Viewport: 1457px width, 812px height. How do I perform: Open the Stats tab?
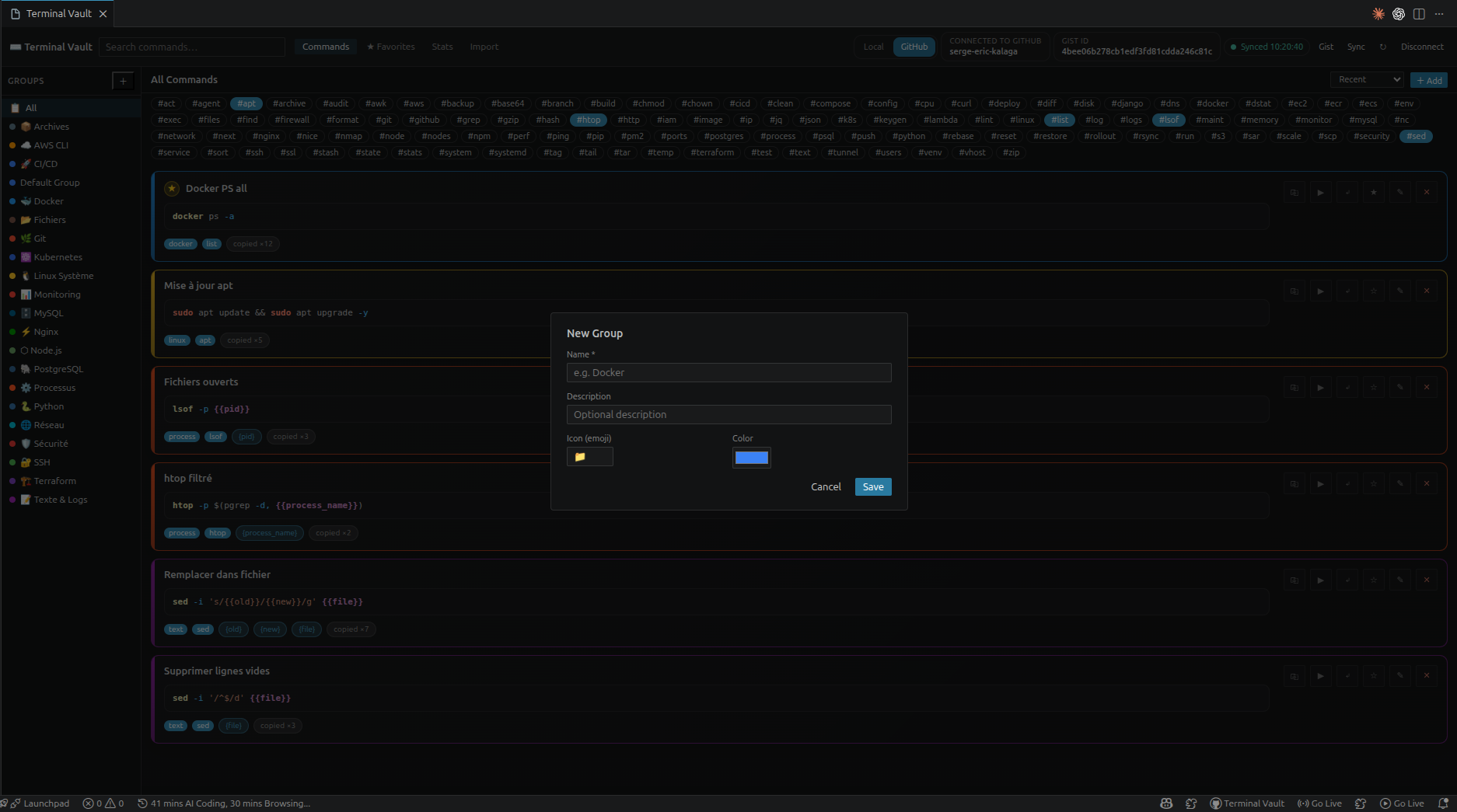point(442,47)
